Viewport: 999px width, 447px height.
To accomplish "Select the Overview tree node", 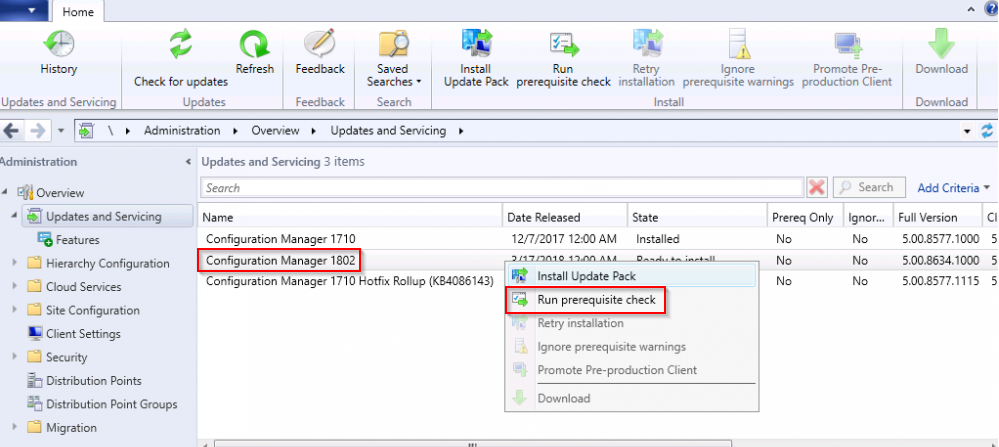I will pyautogui.click(x=60, y=193).
